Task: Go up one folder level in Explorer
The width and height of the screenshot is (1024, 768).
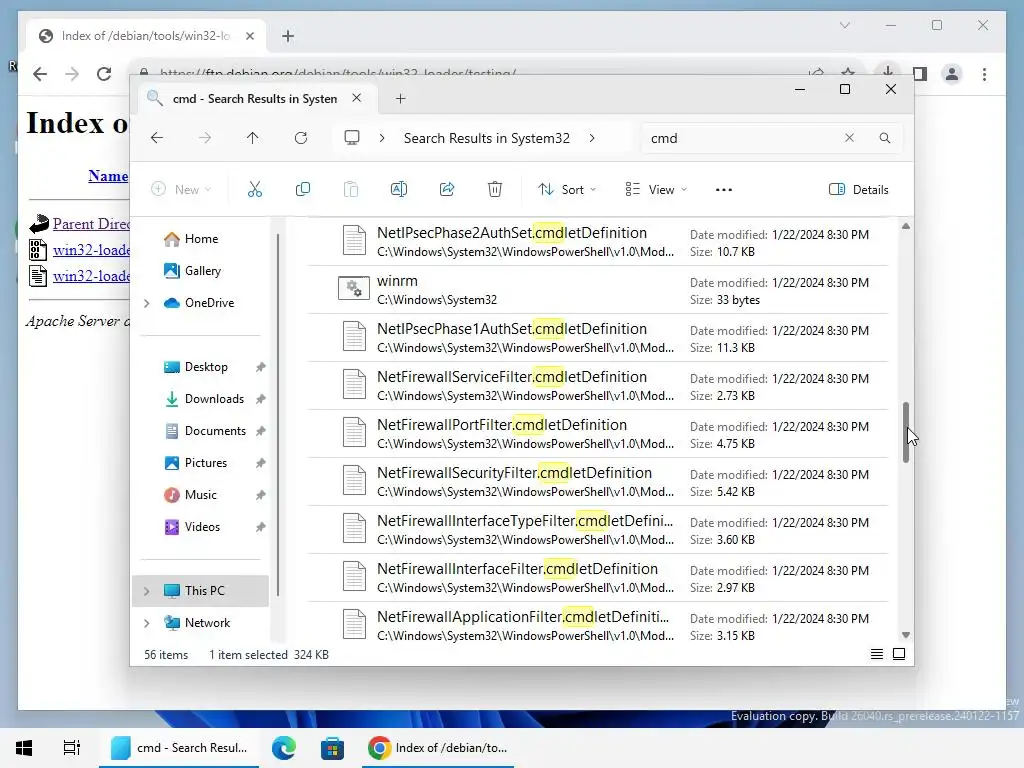Action: (x=253, y=138)
